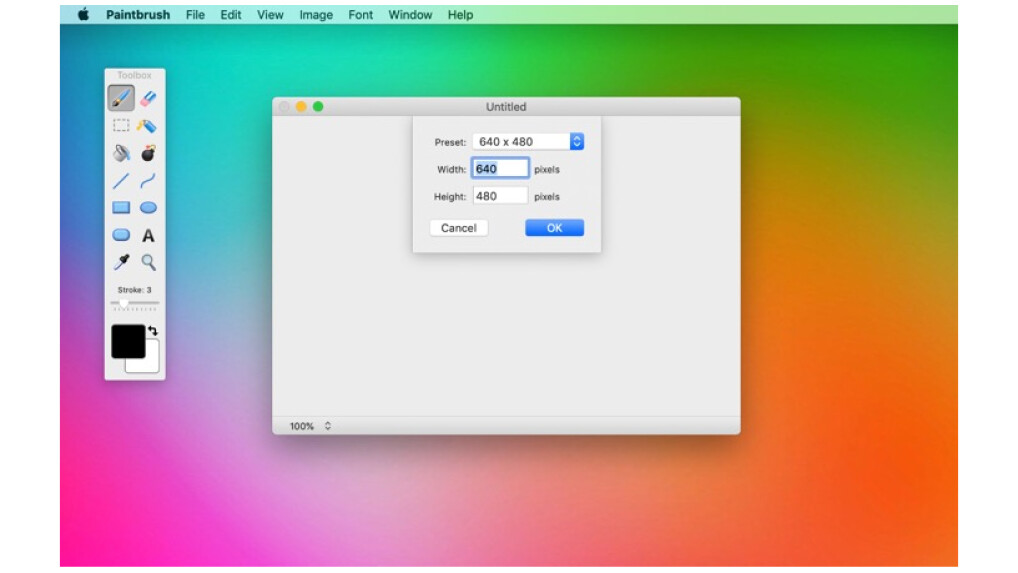Viewport: 1018px width, 573px height.
Task: Open the Apple menu
Action: [83, 14]
